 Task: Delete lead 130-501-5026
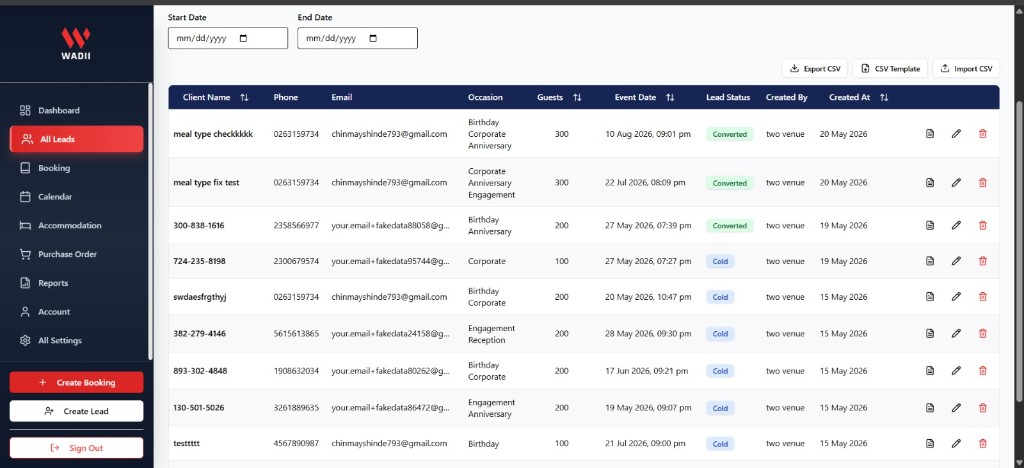click(983, 408)
